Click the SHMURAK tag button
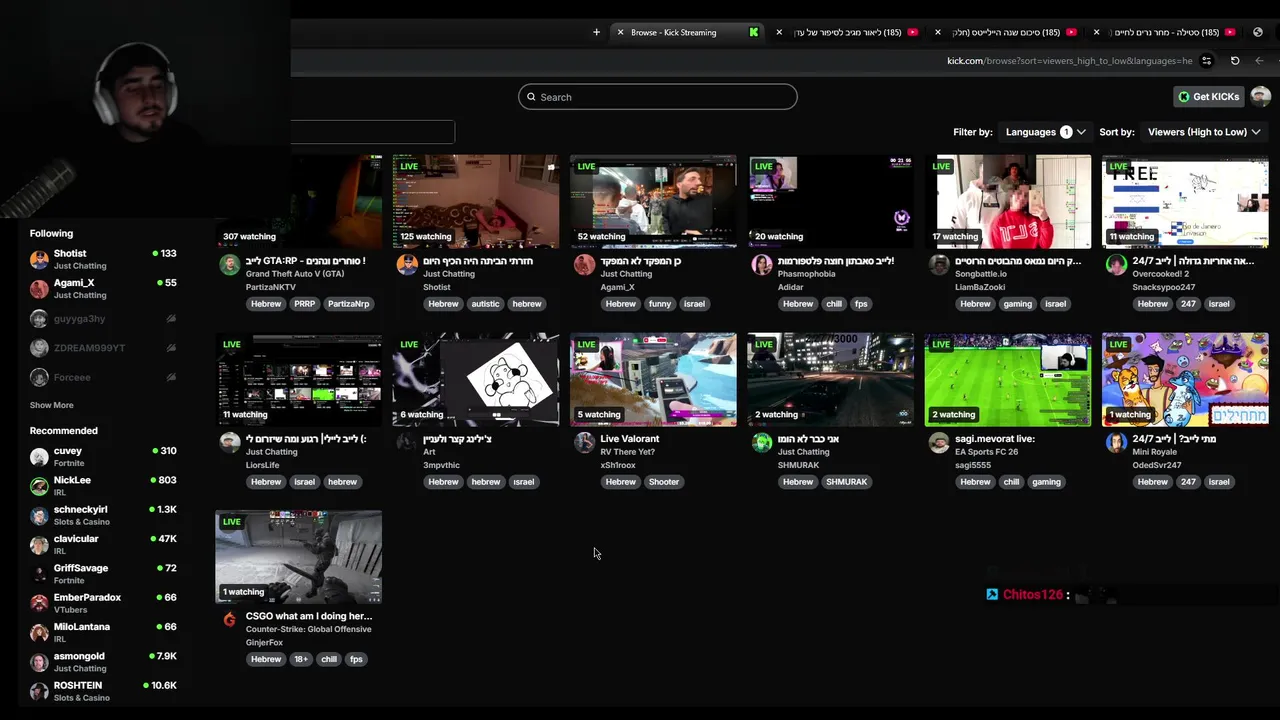The width and height of the screenshot is (1280, 720). pos(847,482)
